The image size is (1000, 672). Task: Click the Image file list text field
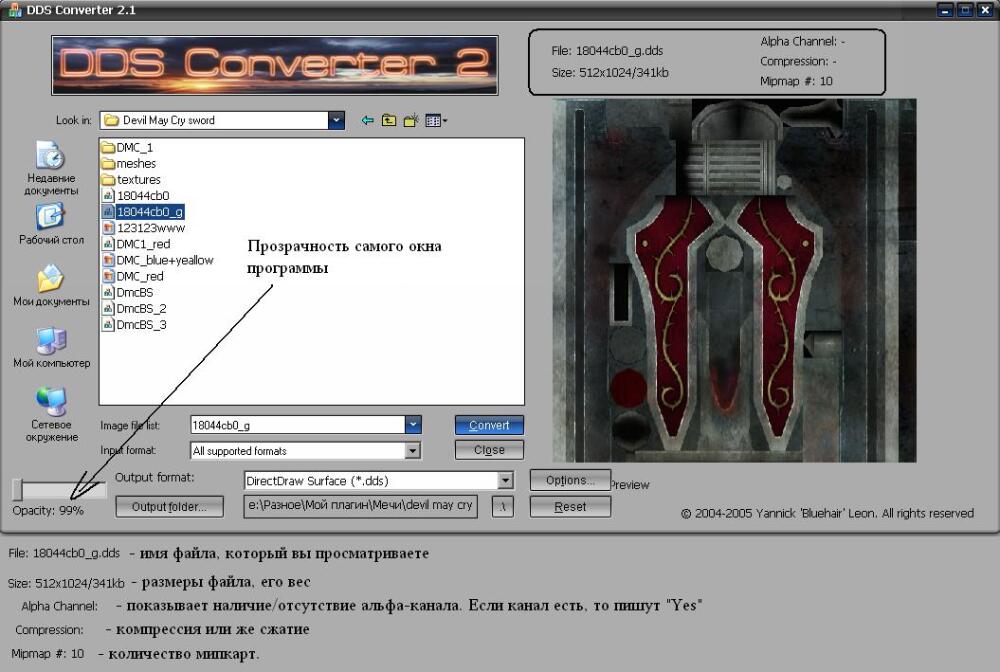298,425
